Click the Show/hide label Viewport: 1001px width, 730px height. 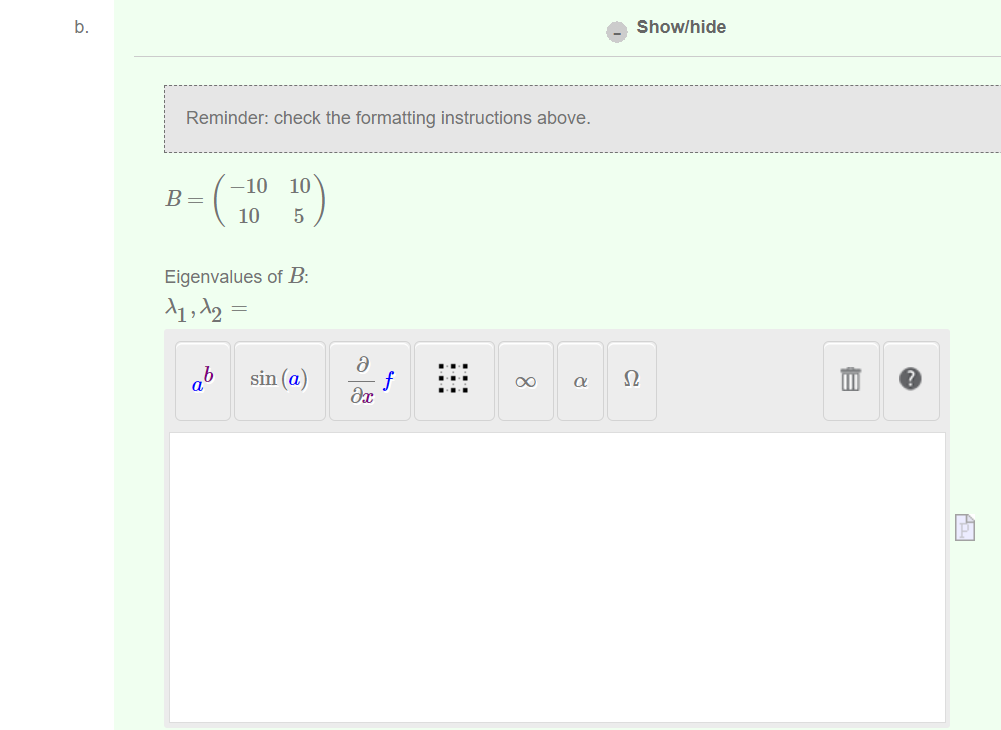(x=680, y=27)
